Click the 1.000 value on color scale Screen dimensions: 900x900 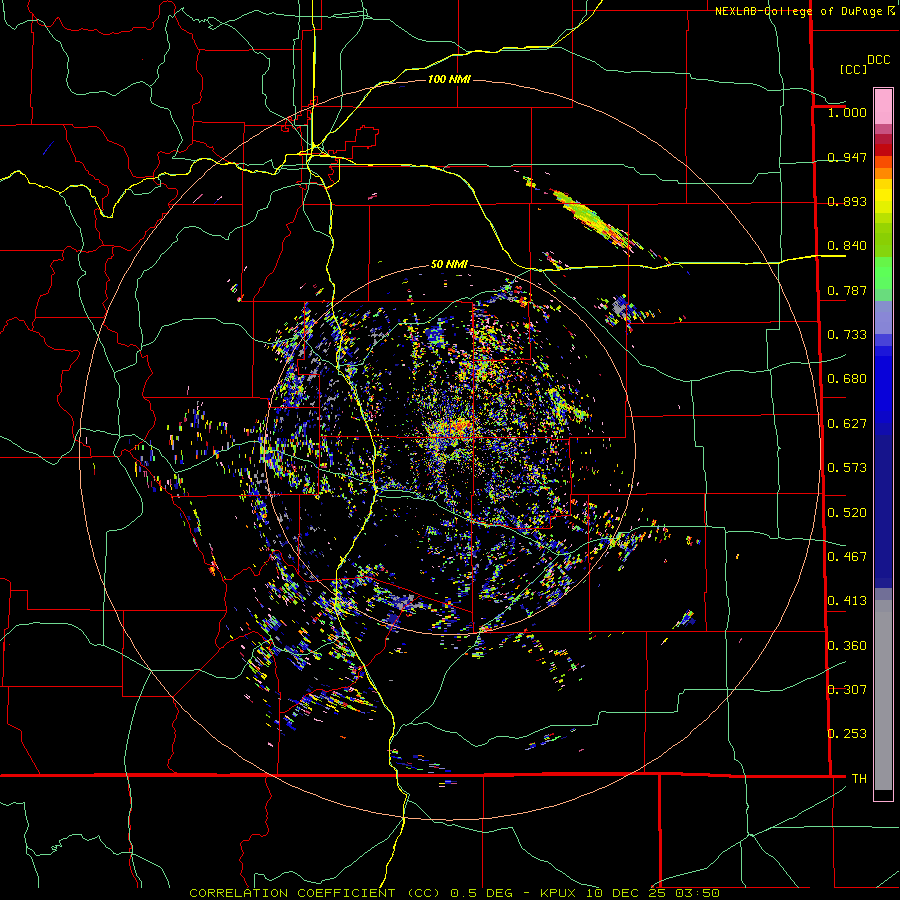pyautogui.click(x=847, y=112)
